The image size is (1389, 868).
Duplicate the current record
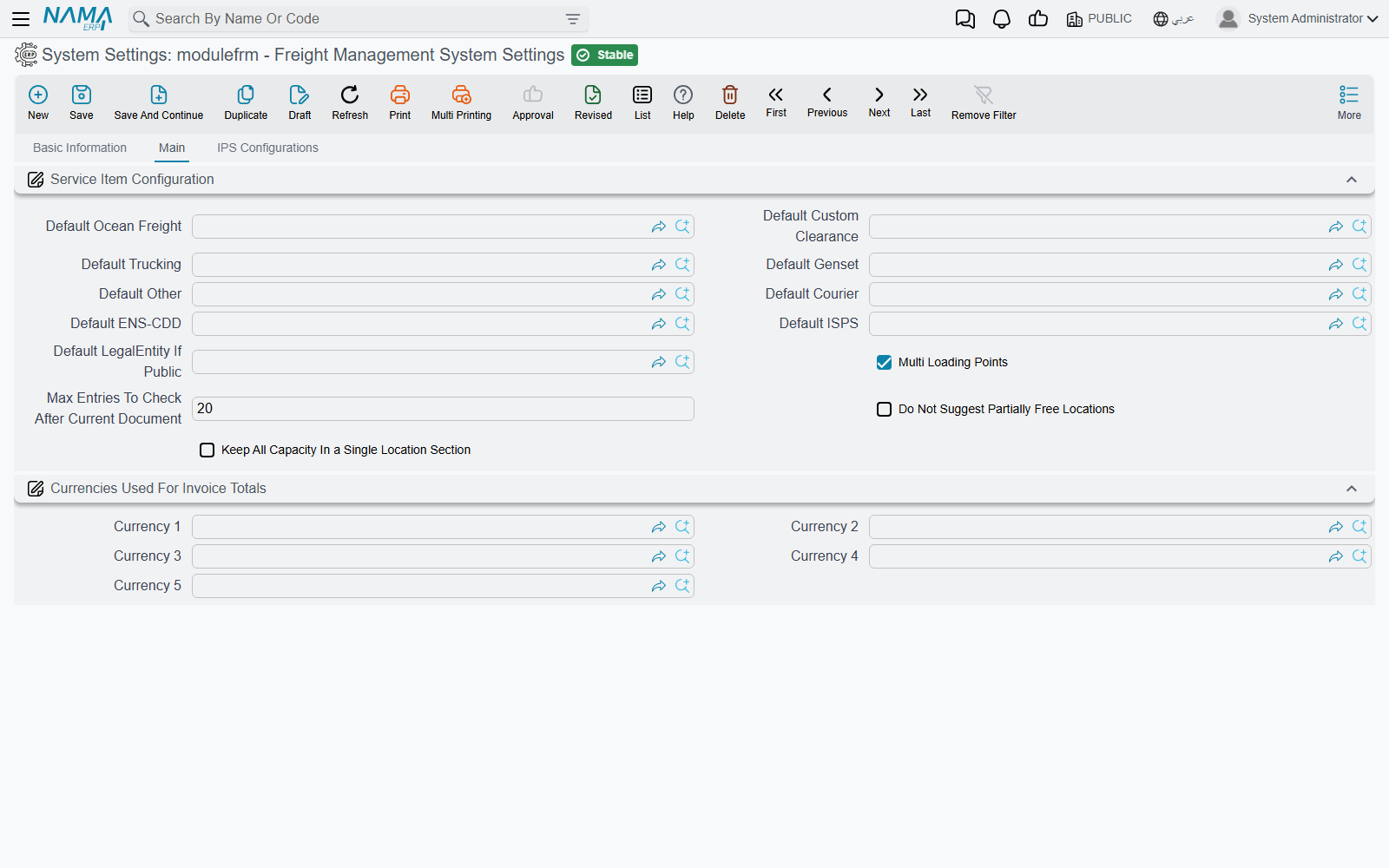[x=246, y=102]
